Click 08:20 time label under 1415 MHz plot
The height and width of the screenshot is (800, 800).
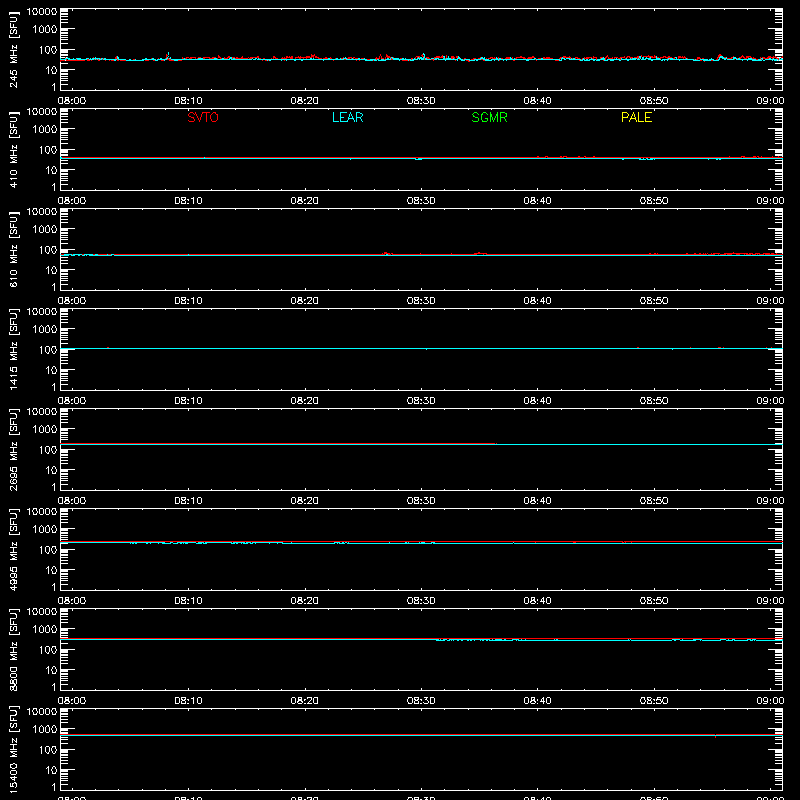tap(305, 401)
